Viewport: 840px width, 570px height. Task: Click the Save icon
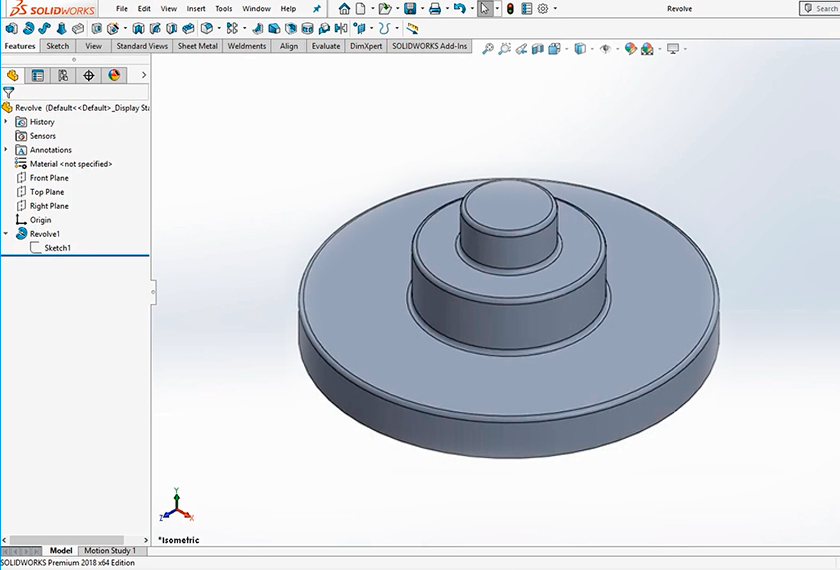(x=410, y=9)
